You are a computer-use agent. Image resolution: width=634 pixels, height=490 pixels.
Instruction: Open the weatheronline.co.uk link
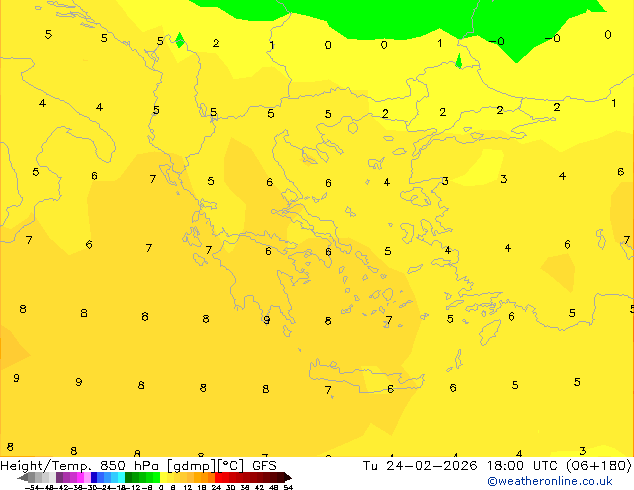[550, 481]
